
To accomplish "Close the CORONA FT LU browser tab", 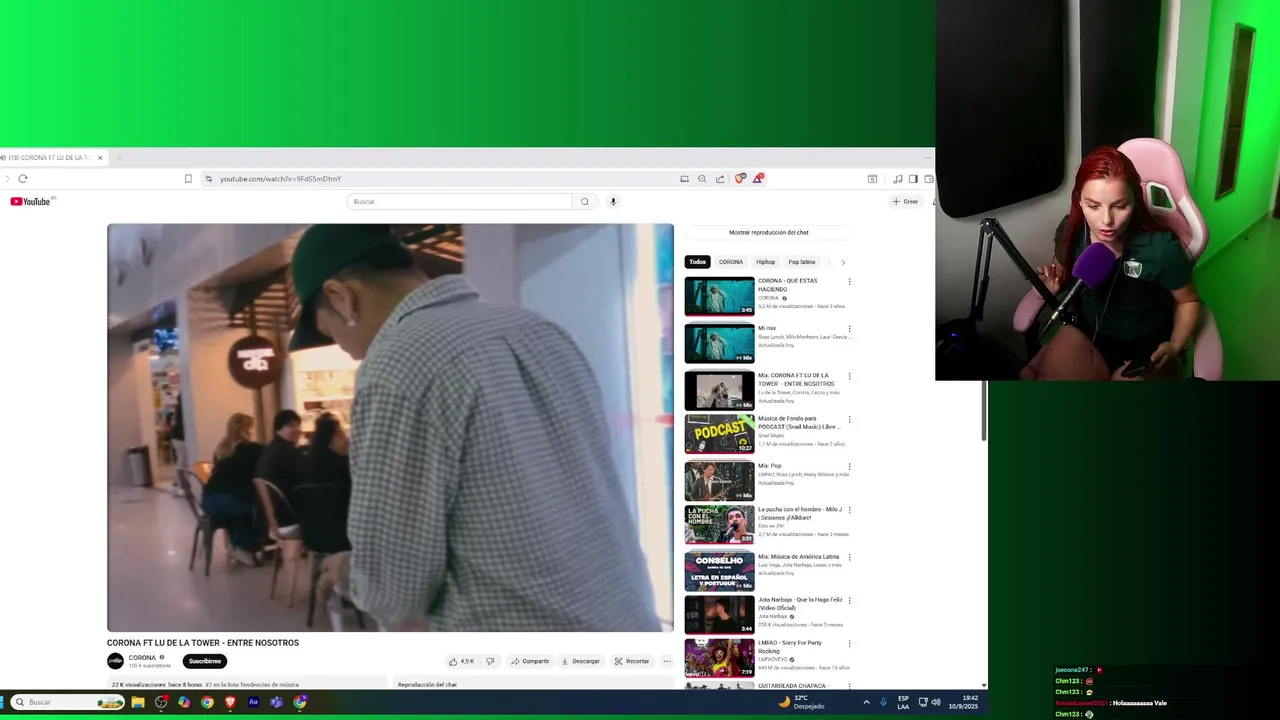I will [x=100, y=158].
